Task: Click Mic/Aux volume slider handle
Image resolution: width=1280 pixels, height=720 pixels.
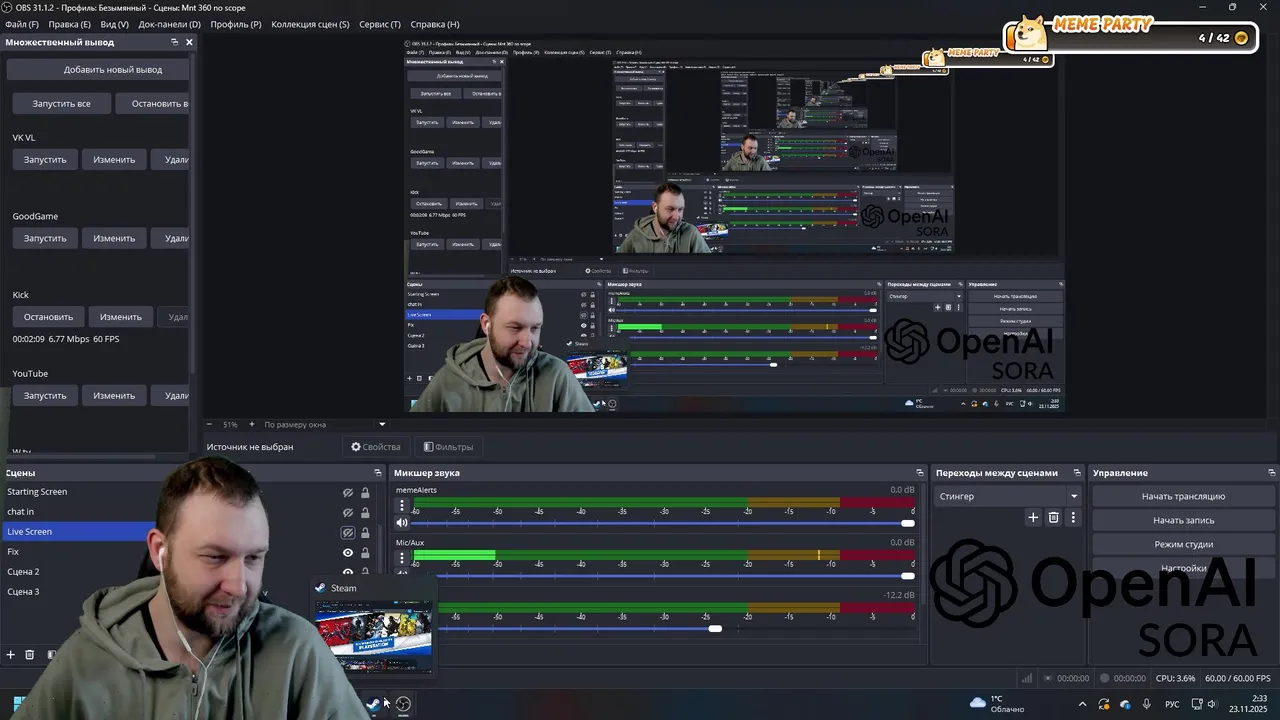Action: click(908, 575)
